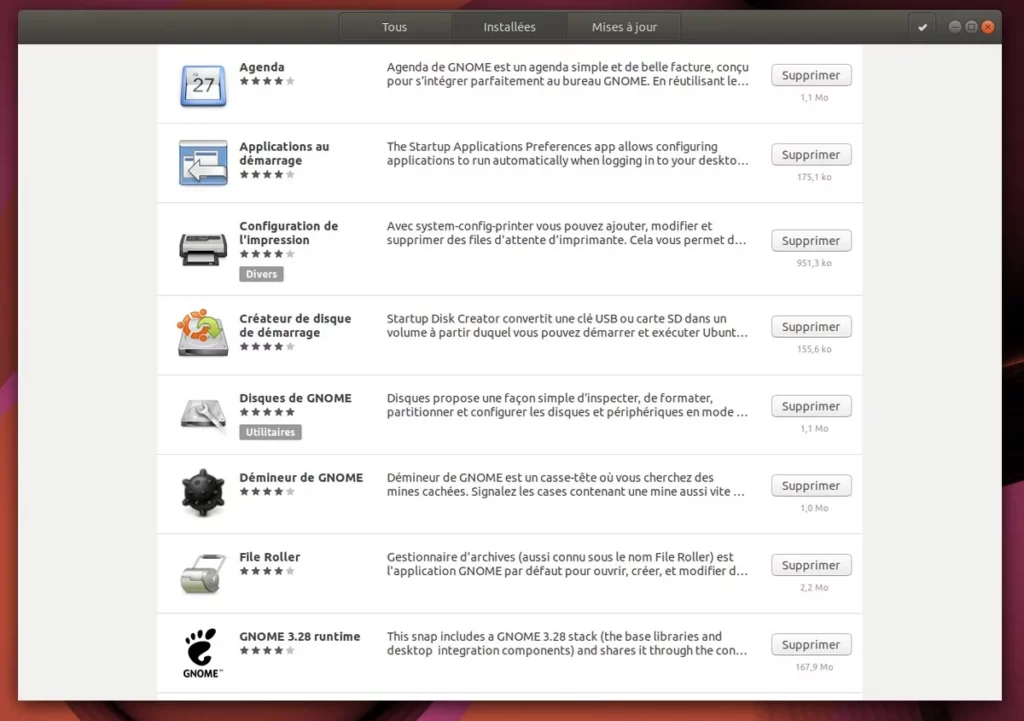1024x721 pixels.
Task: Click the Applications au démarrage icon
Action: click(203, 163)
